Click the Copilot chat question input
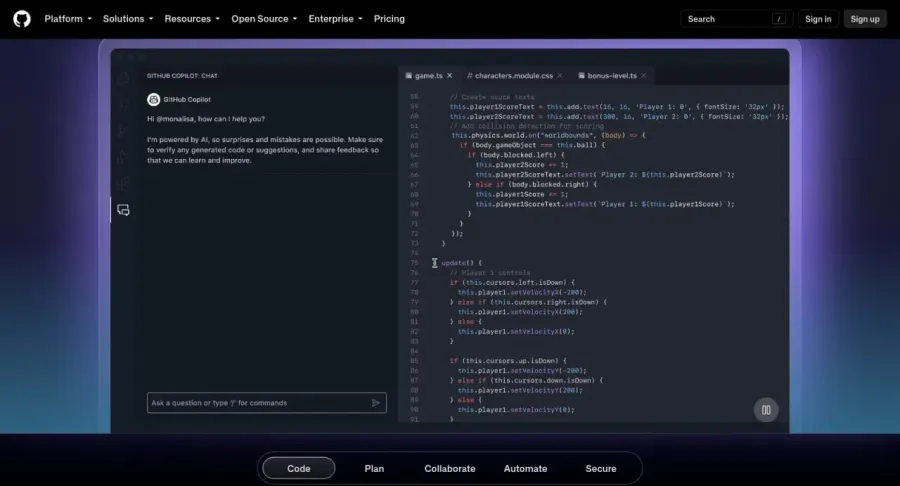 pyautogui.click(x=266, y=403)
